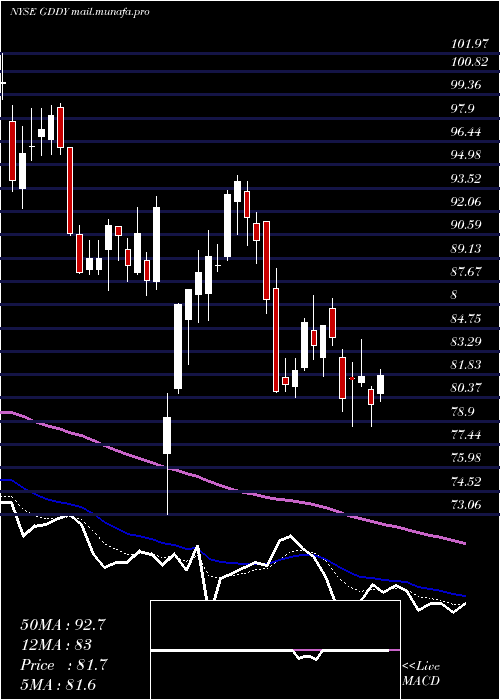This screenshot has height=700, width=500.
Task: Click the 5MA : 81.6 readout
Action: (58, 685)
